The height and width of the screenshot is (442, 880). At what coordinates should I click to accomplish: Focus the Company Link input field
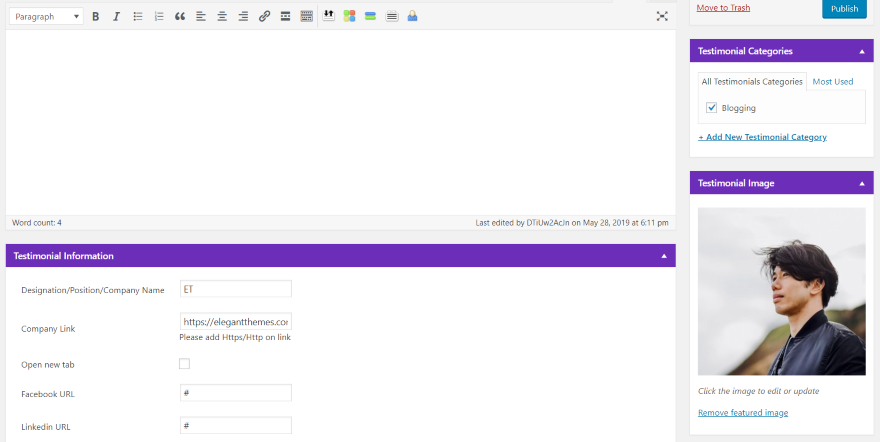[x=236, y=321]
